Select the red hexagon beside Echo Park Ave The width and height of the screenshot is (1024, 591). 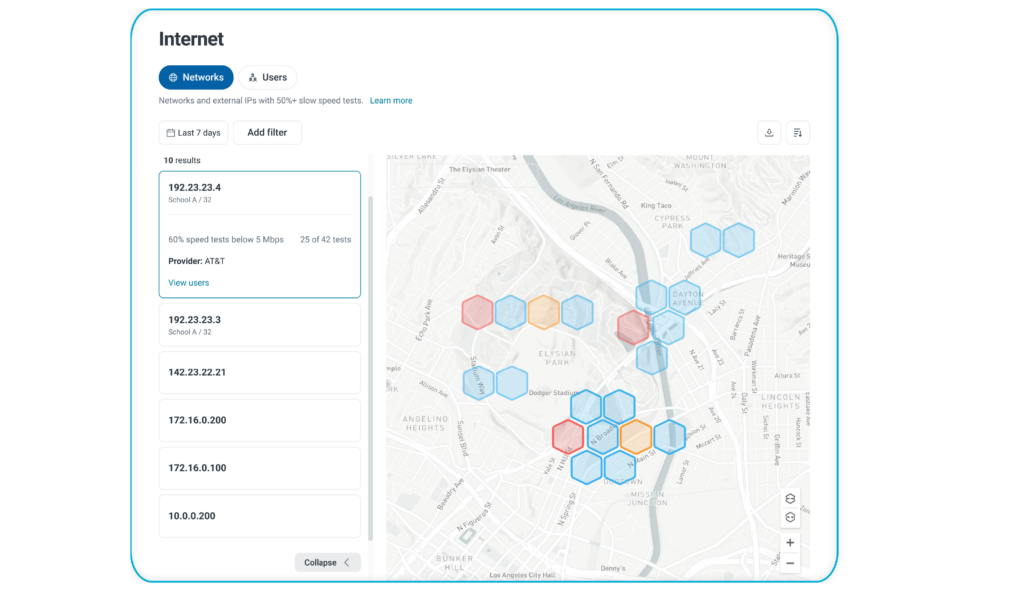tap(477, 312)
